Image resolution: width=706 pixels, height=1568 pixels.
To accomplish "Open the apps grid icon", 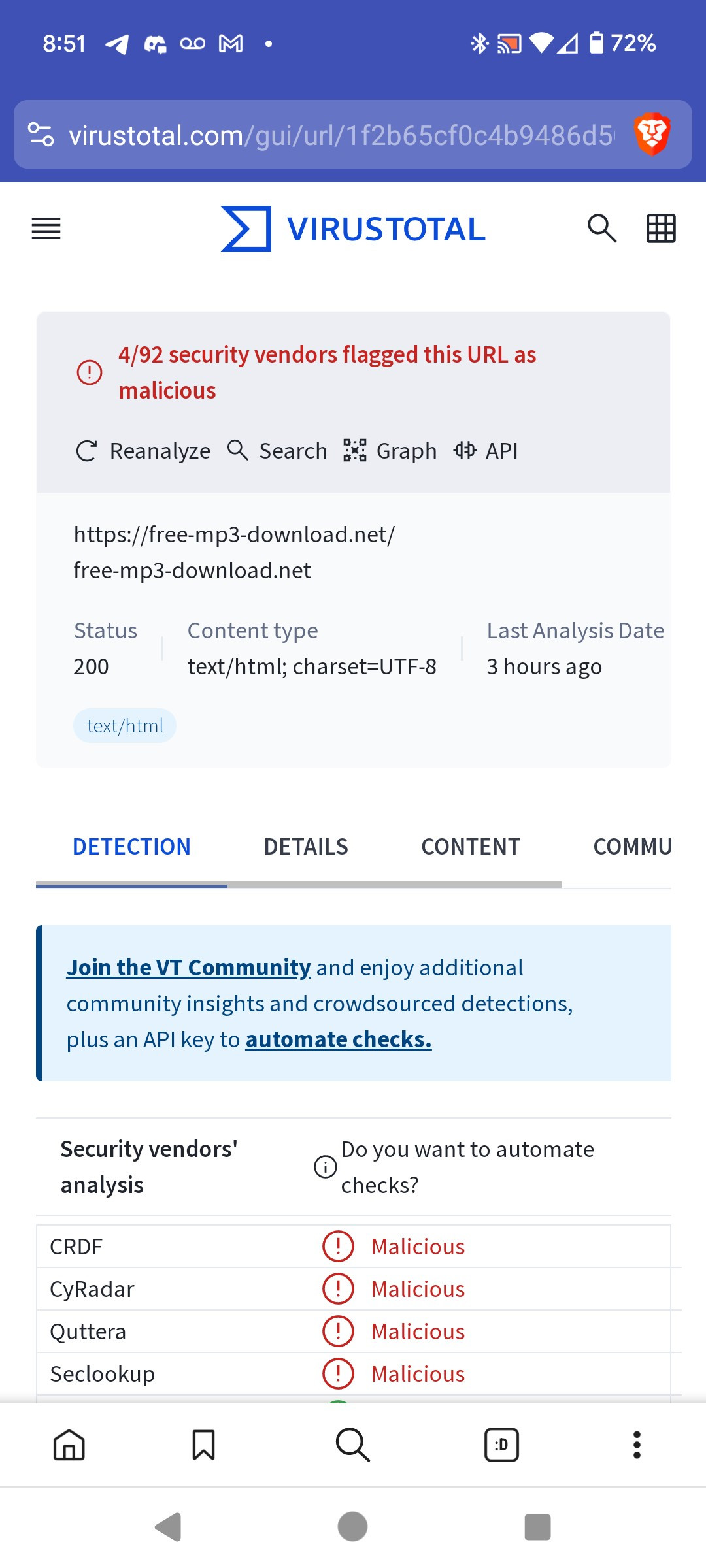I will 661,229.
